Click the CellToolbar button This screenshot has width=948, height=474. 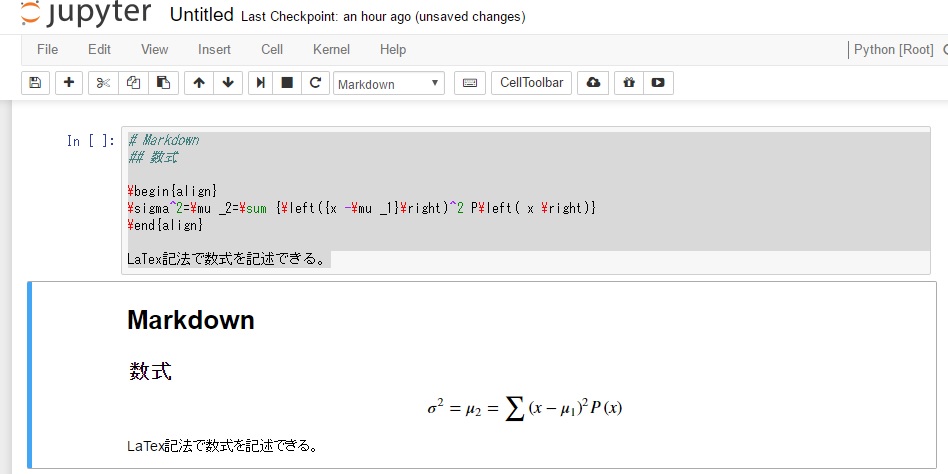tap(531, 83)
